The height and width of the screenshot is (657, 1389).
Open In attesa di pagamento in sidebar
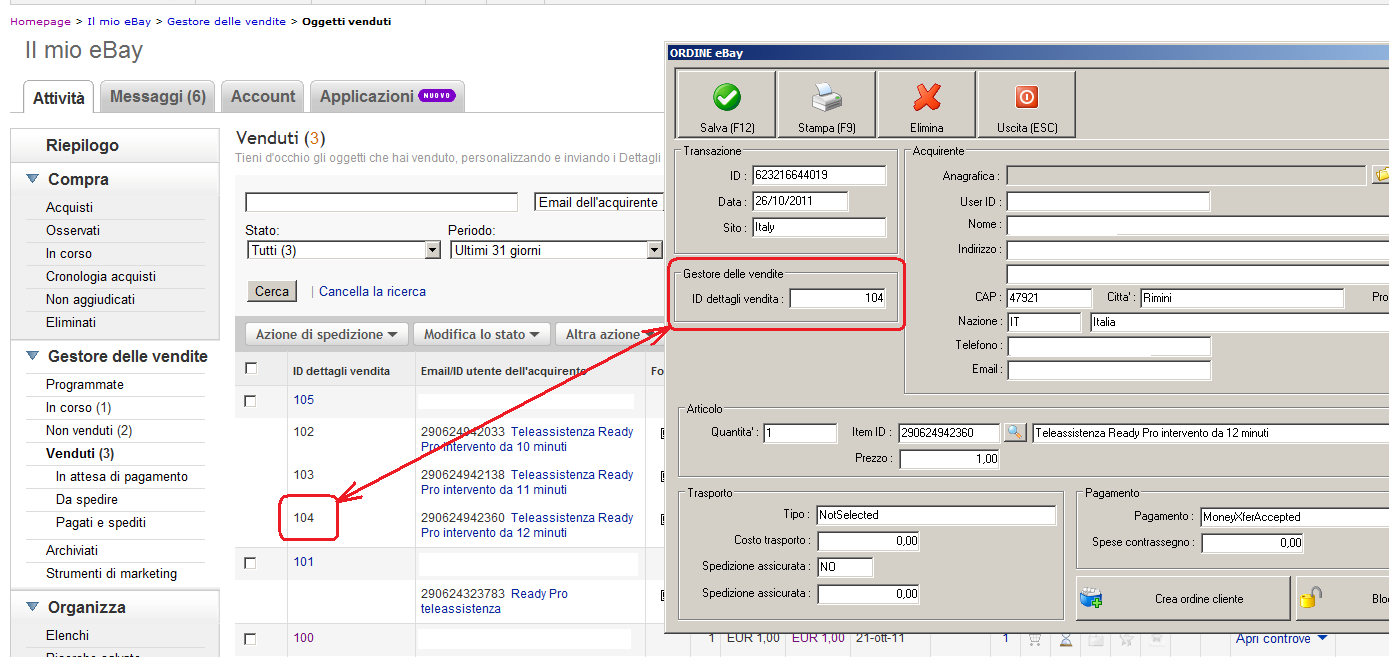122,476
